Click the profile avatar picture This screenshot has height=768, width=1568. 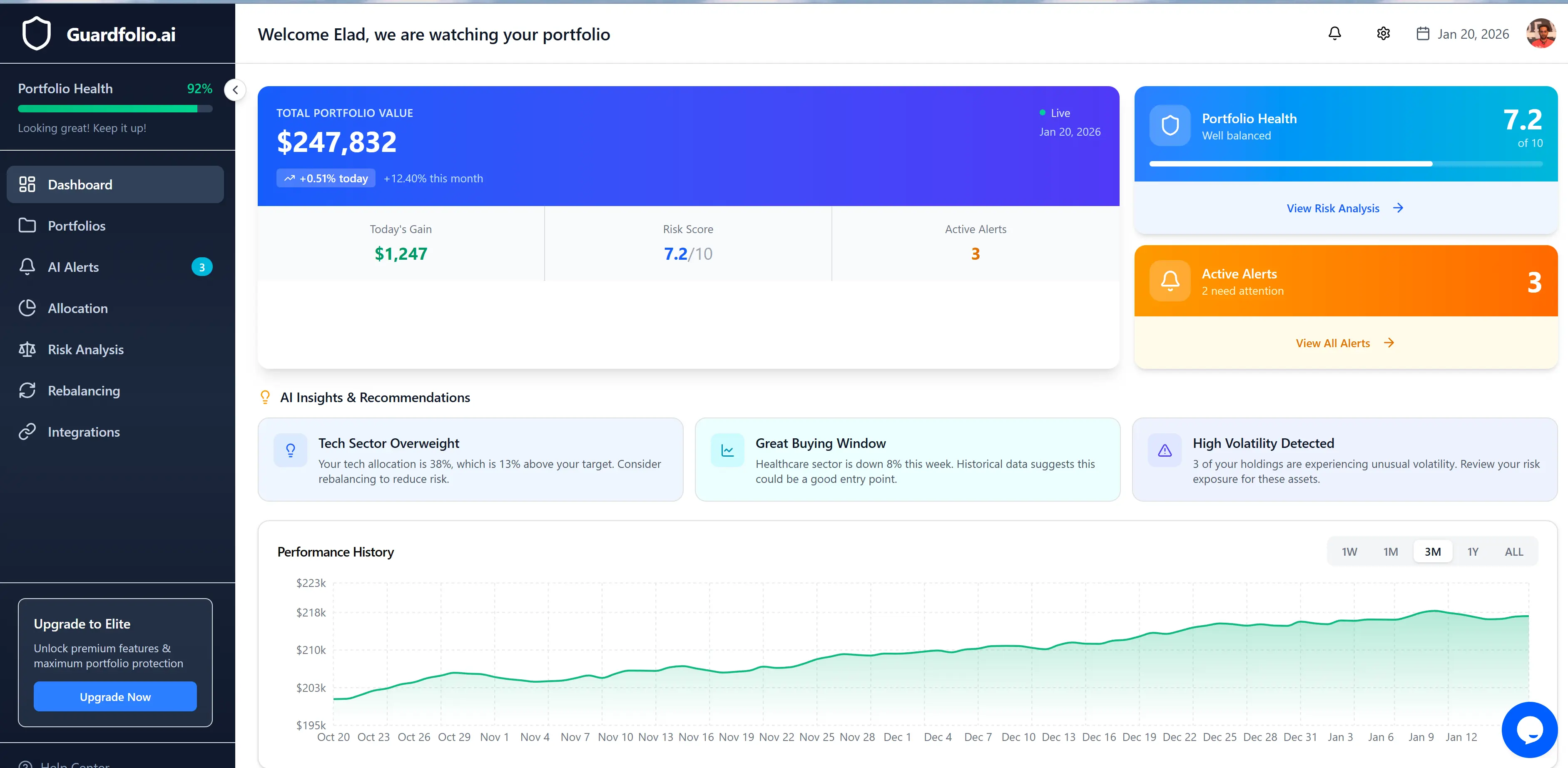pyautogui.click(x=1541, y=33)
